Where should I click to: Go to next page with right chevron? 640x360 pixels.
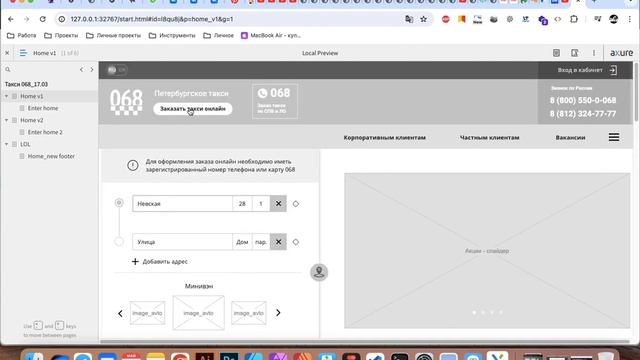(92, 69)
